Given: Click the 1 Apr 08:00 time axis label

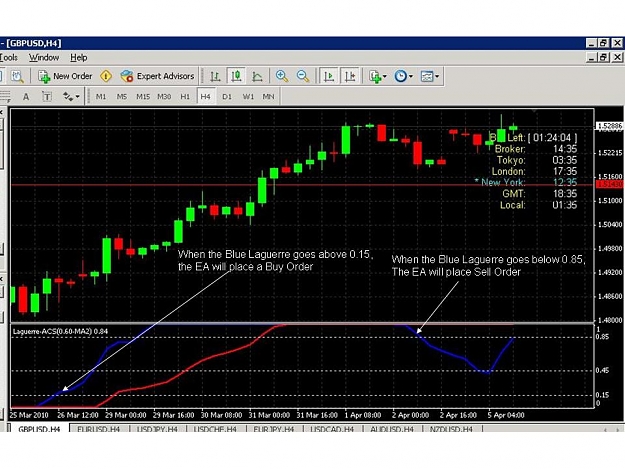Looking at the screenshot, I should 363,415.
